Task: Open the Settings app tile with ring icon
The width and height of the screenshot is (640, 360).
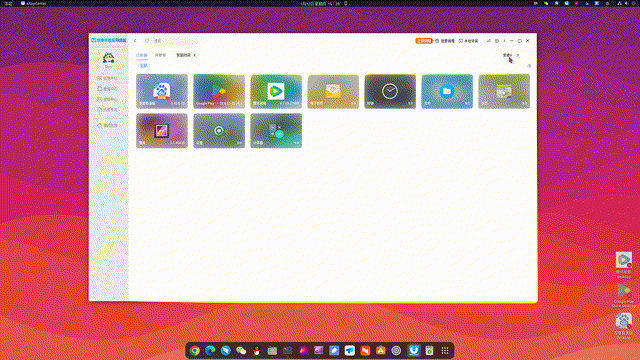Action: pyautogui.click(x=219, y=131)
